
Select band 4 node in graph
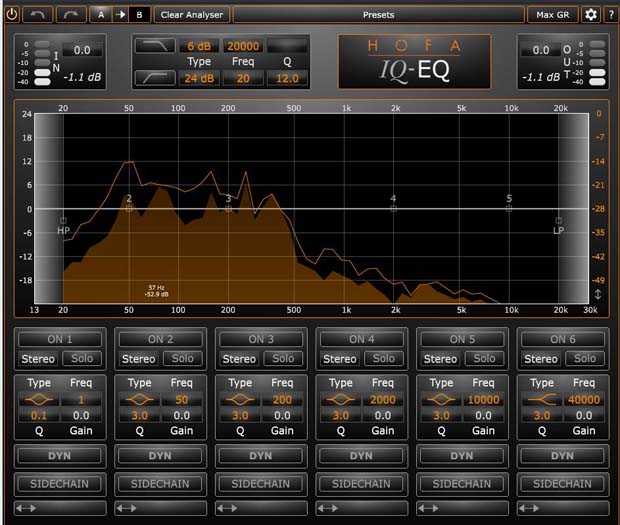(x=393, y=208)
